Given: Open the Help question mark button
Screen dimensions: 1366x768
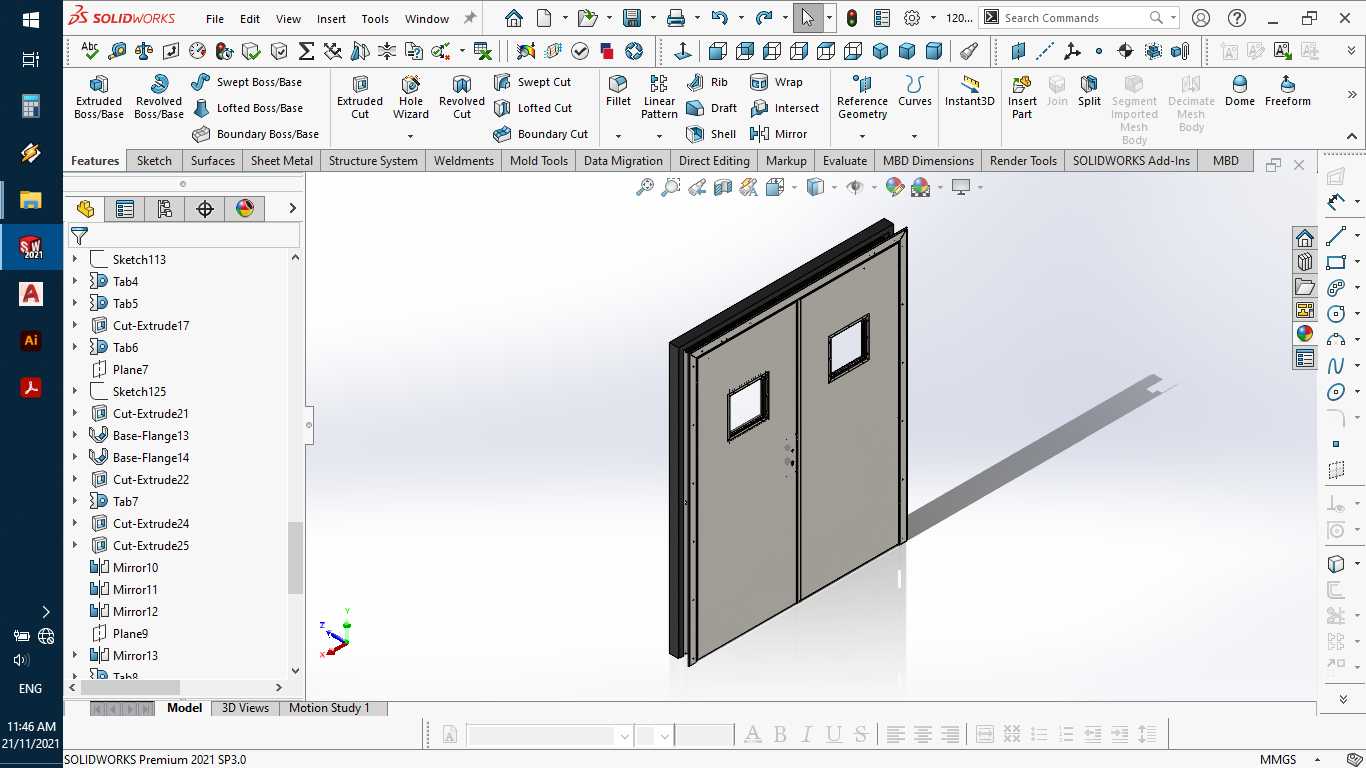Looking at the screenshot, I should coord(1237,18).
